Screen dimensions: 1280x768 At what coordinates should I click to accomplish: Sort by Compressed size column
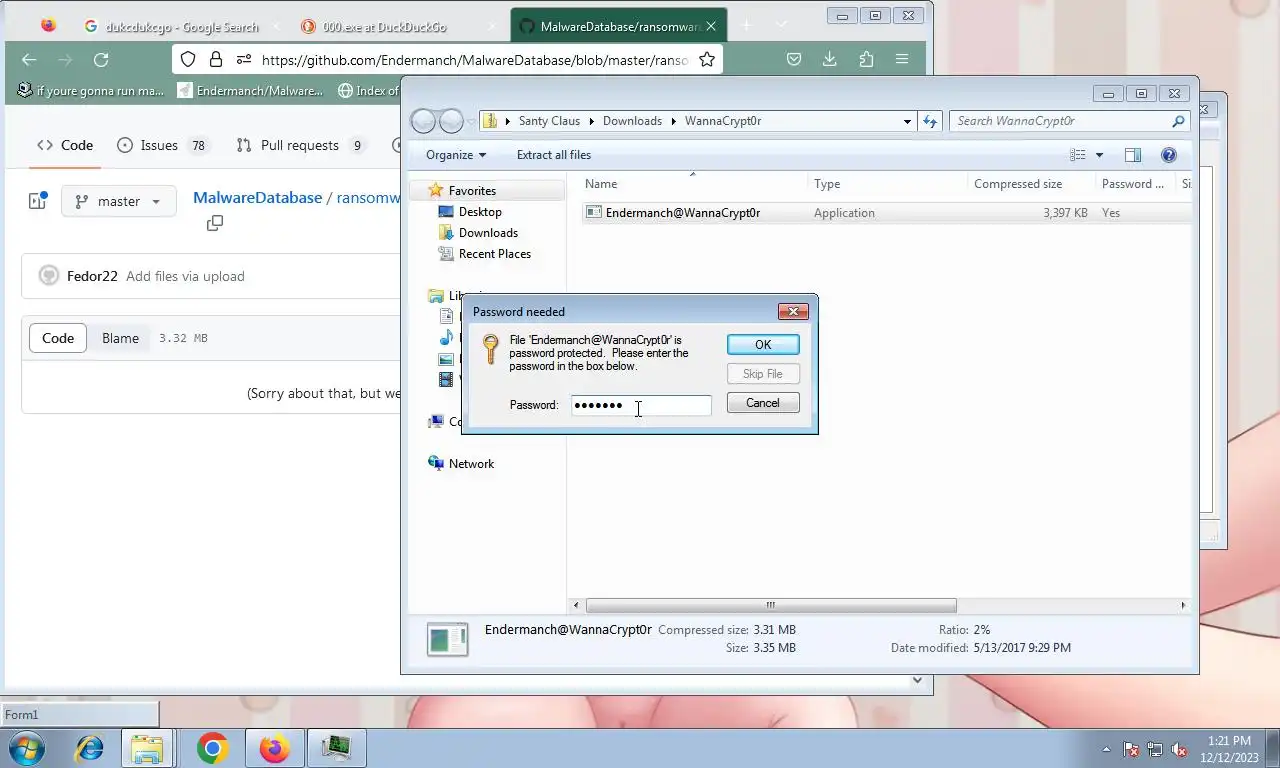click(1031, 184)
